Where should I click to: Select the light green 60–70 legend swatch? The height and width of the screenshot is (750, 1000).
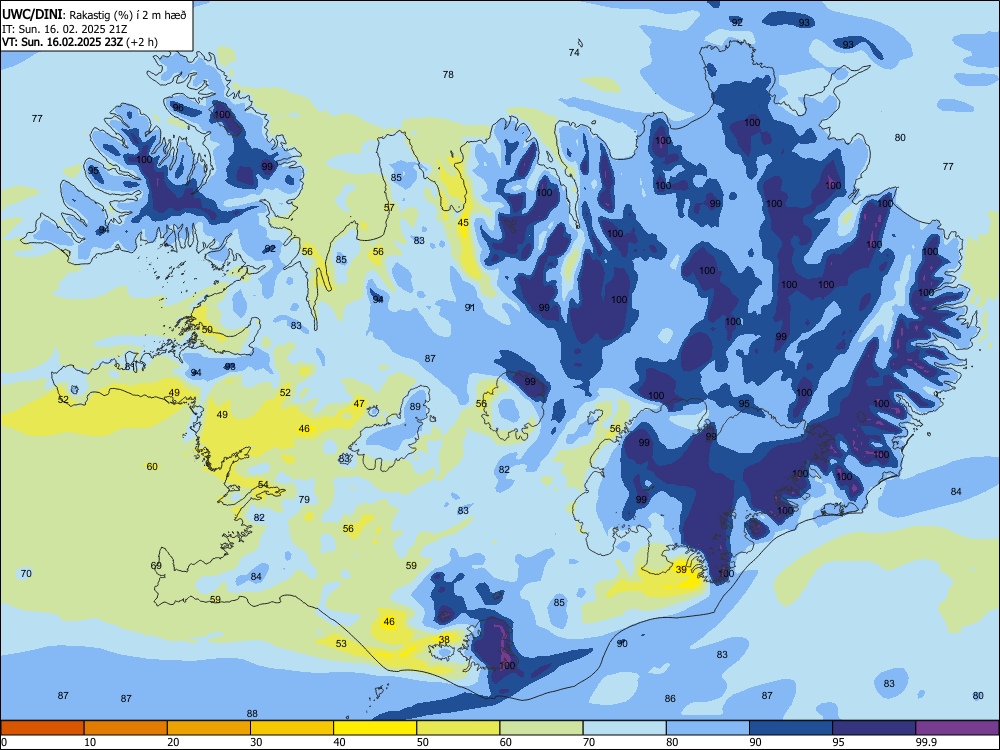point(541,728)
